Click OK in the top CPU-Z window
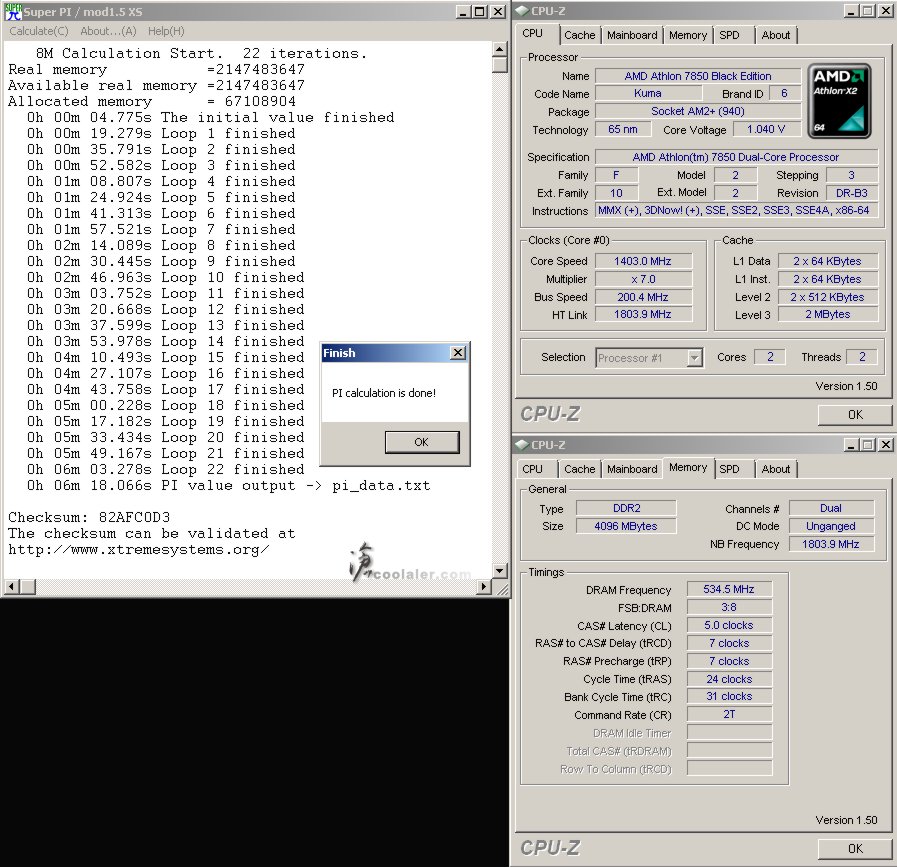This screenshot has width=897, height=867. point(855,415)
